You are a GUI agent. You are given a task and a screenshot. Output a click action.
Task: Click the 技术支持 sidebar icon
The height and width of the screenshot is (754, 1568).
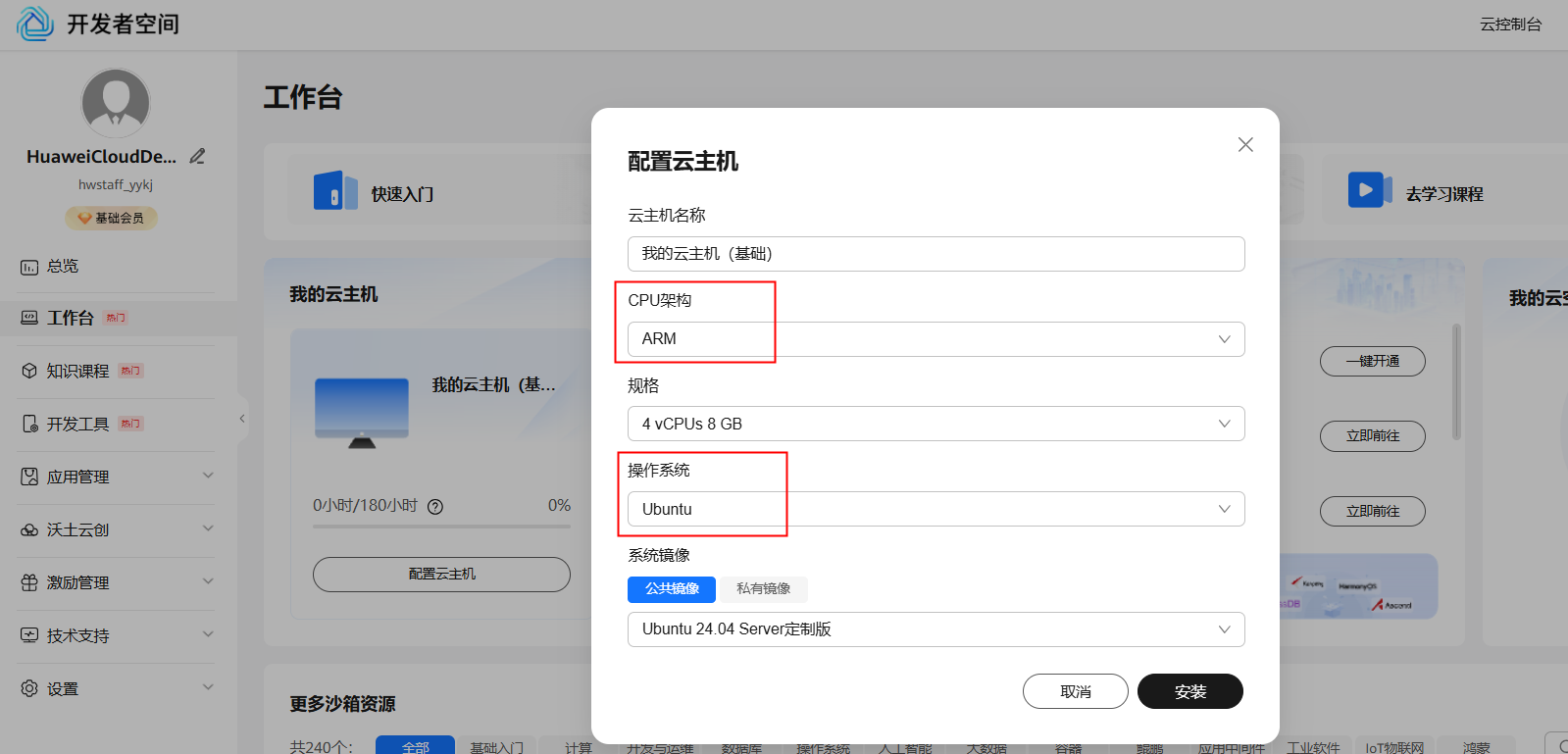(x=29, y=635)
